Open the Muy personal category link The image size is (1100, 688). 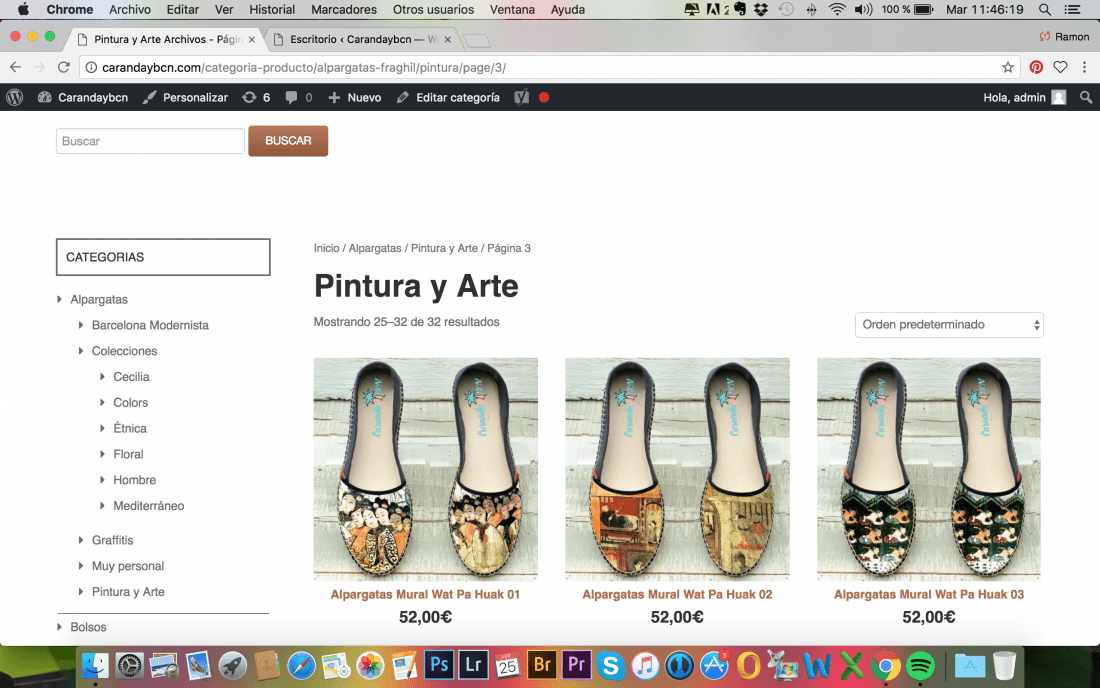coord(128,566)
